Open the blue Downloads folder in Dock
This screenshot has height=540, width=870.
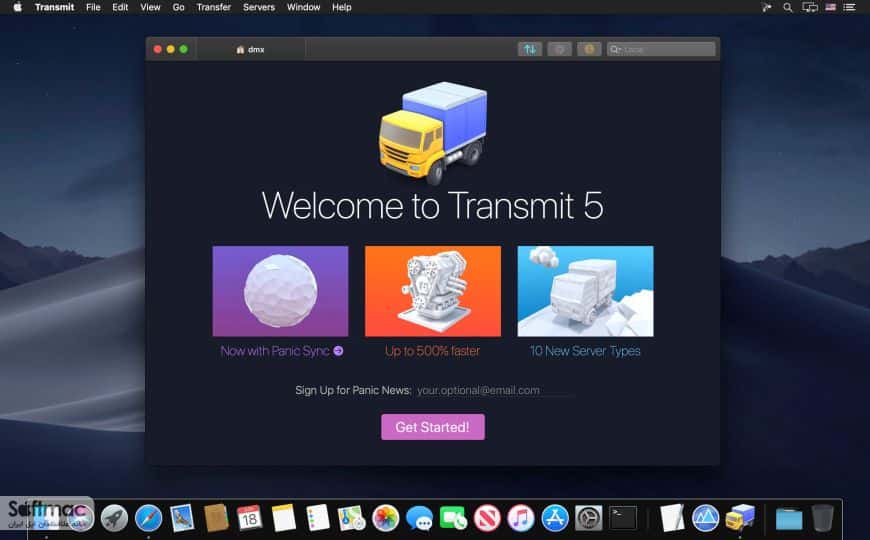[789, 518]
